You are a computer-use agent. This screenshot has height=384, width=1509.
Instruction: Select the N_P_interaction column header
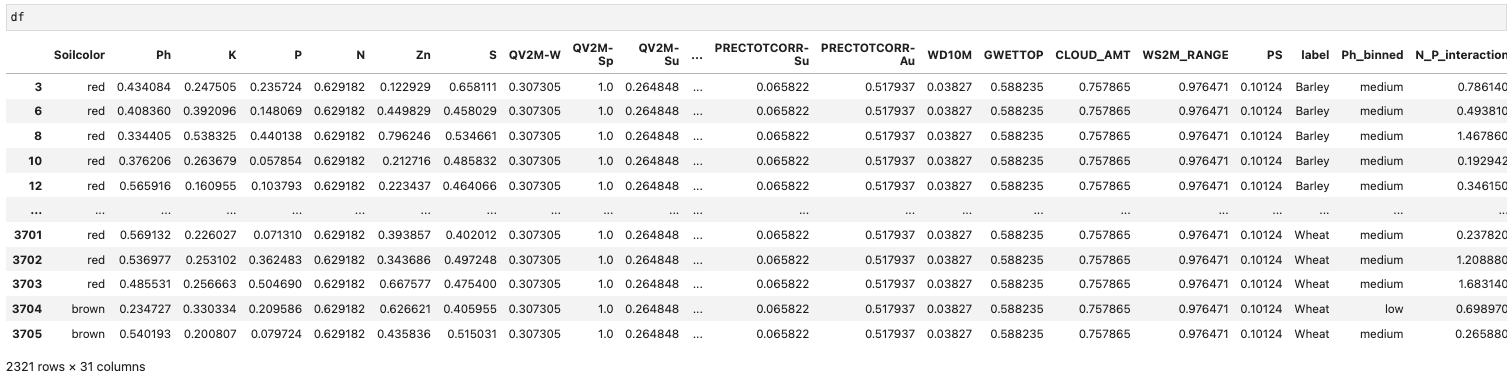coord(1461,55)
